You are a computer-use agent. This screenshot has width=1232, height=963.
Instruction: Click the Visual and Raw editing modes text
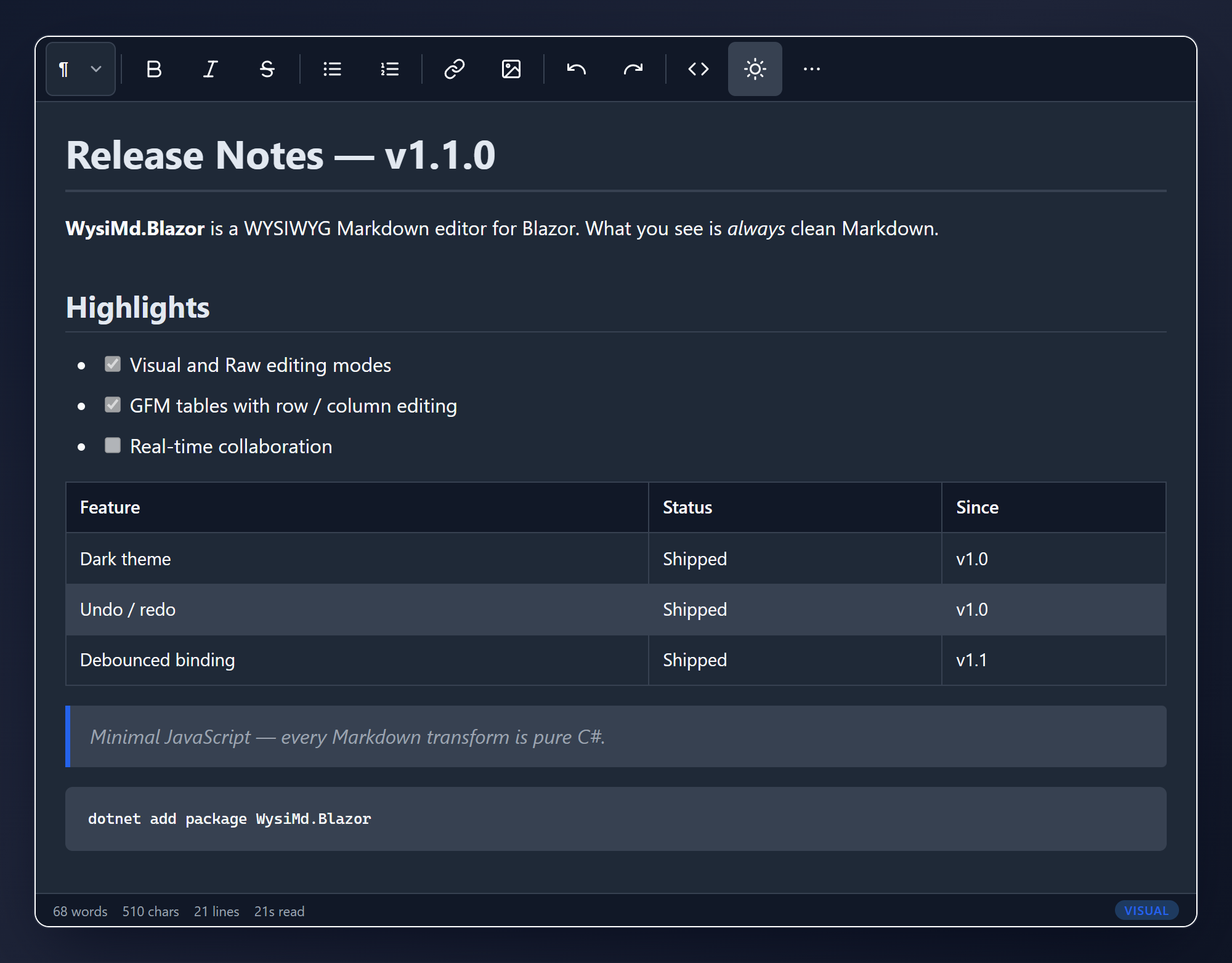point(261,365)
